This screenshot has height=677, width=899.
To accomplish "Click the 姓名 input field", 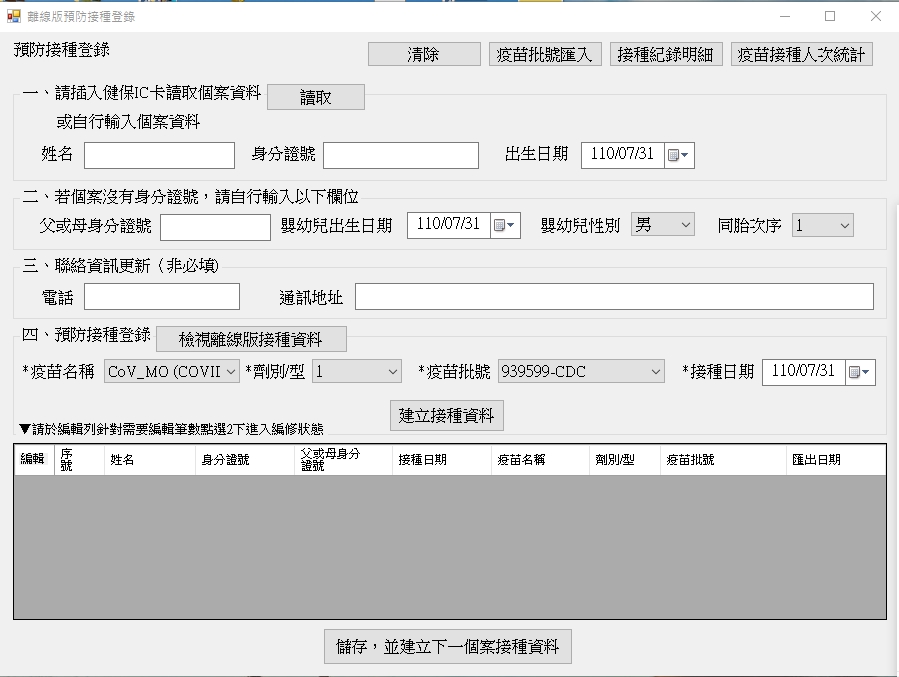I will 159,155.
